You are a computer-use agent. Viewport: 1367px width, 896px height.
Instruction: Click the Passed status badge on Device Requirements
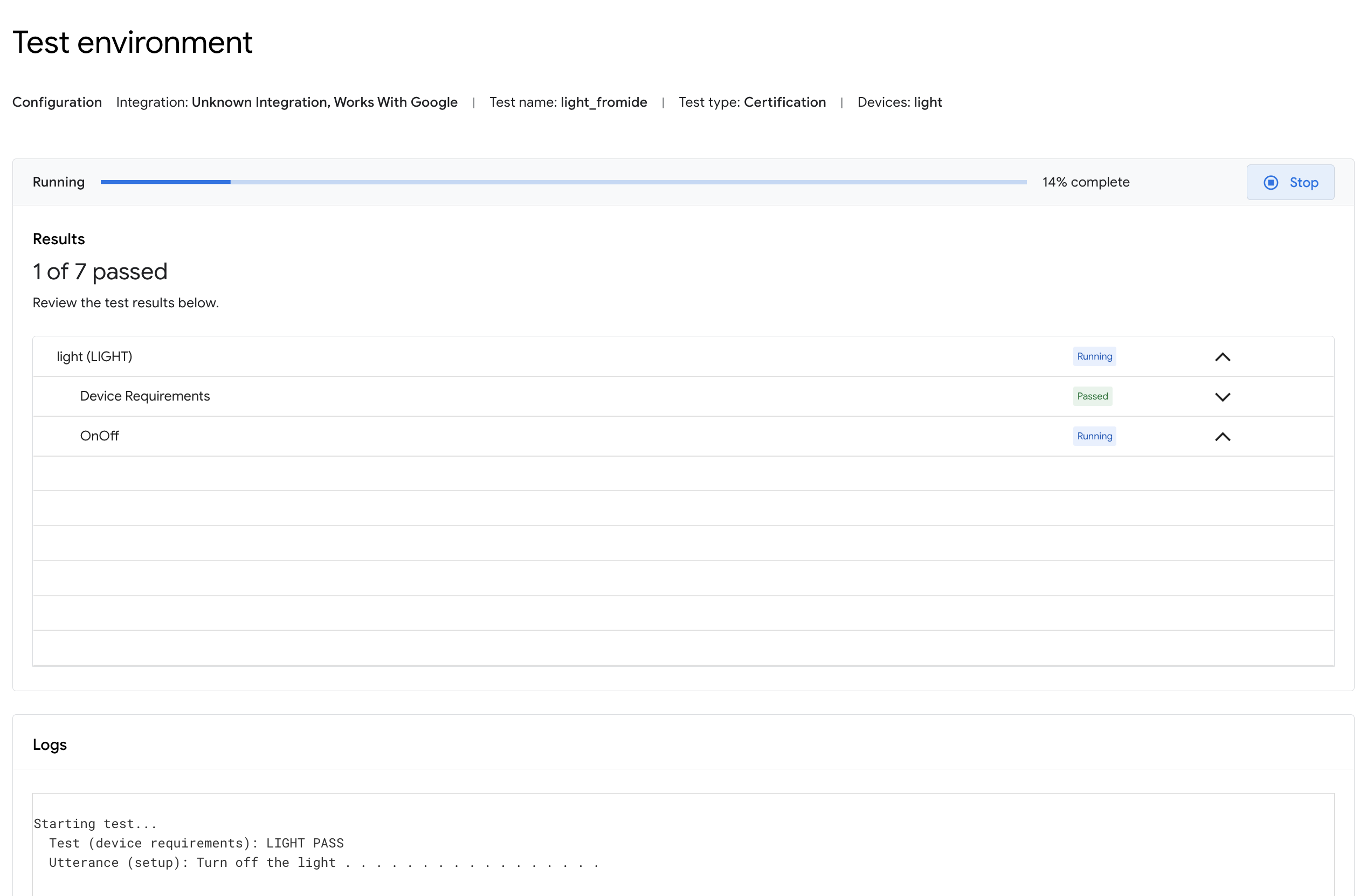pyautogui.click(x=1092, y=396)
